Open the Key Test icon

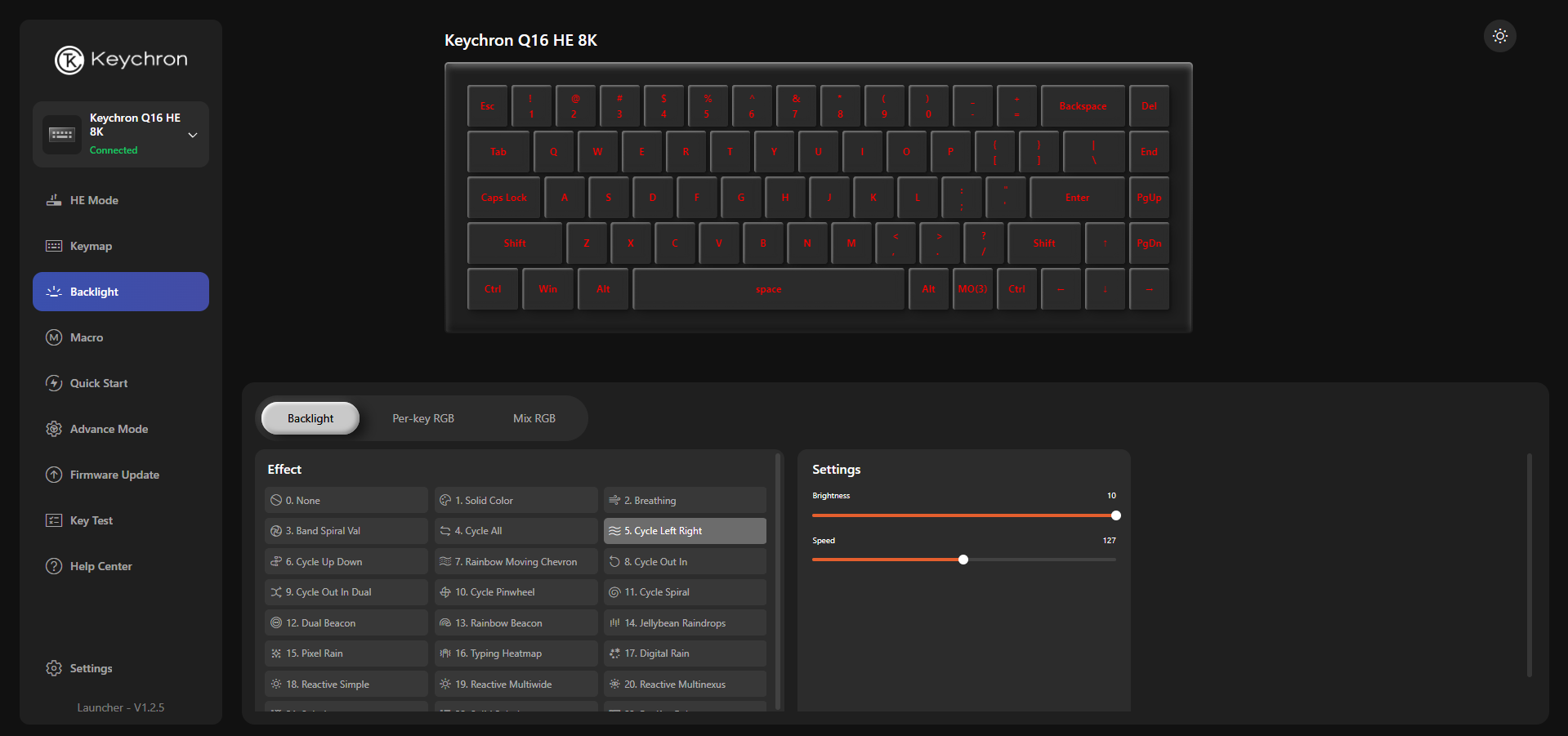point(54,520)
